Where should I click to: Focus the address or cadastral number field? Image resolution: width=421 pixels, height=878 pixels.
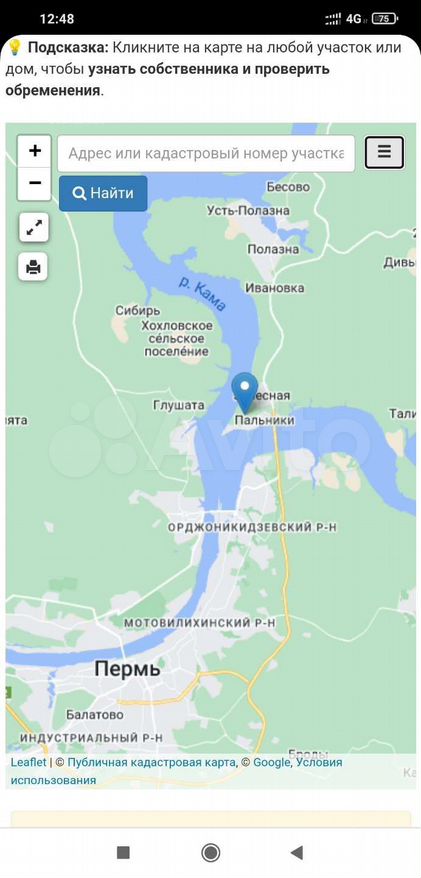click(207, 153)
